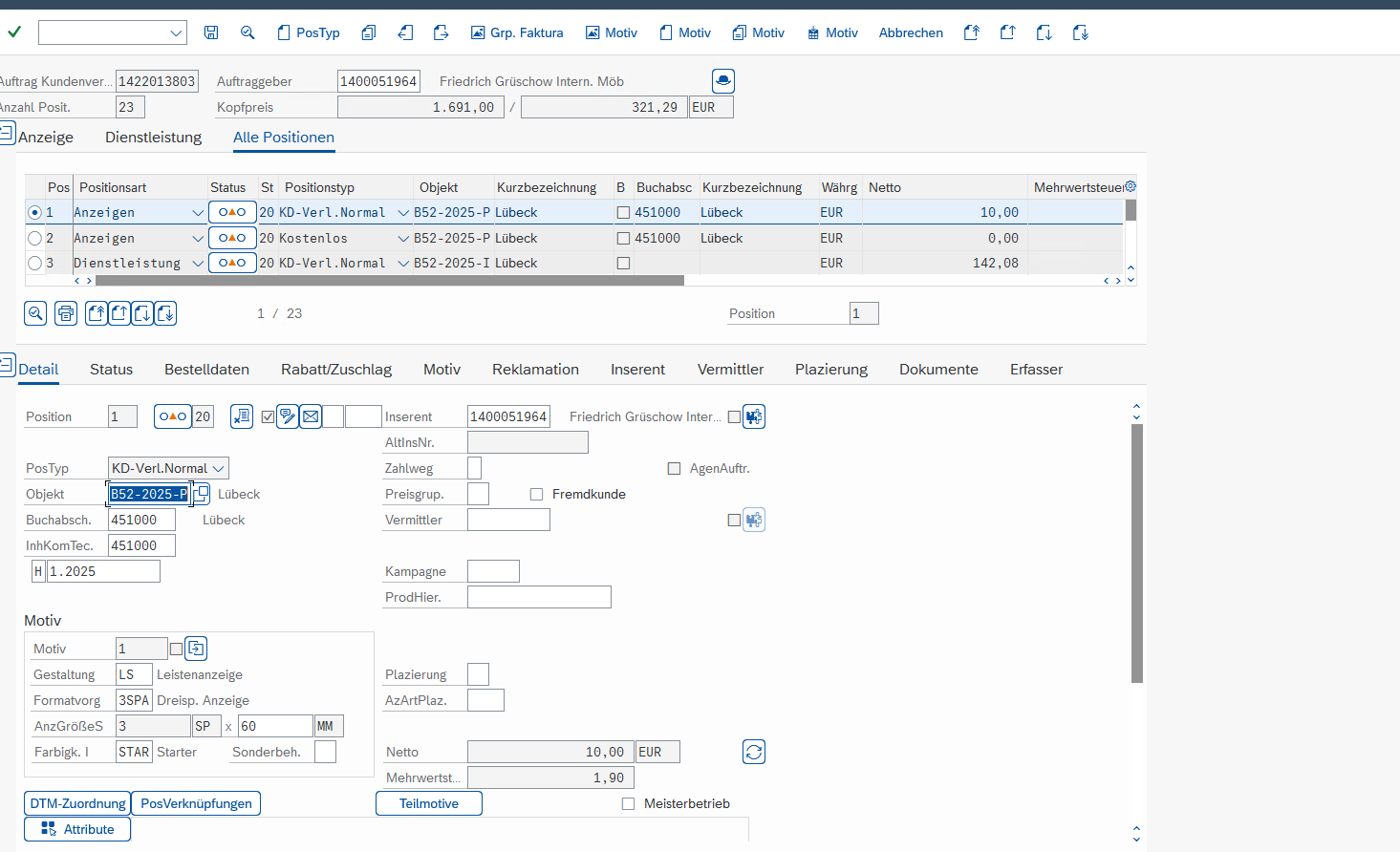This screenshot has width=1400, height=852.
Task: Open the Positionsart dropdown in row 2
Action: 198,238
